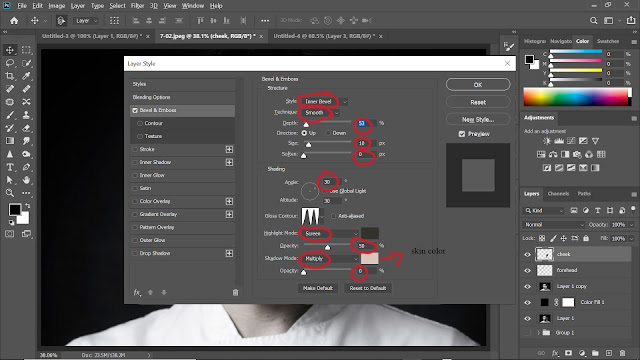Toggle the Preview checkbox
640x360 pixels.
point(462,134)
